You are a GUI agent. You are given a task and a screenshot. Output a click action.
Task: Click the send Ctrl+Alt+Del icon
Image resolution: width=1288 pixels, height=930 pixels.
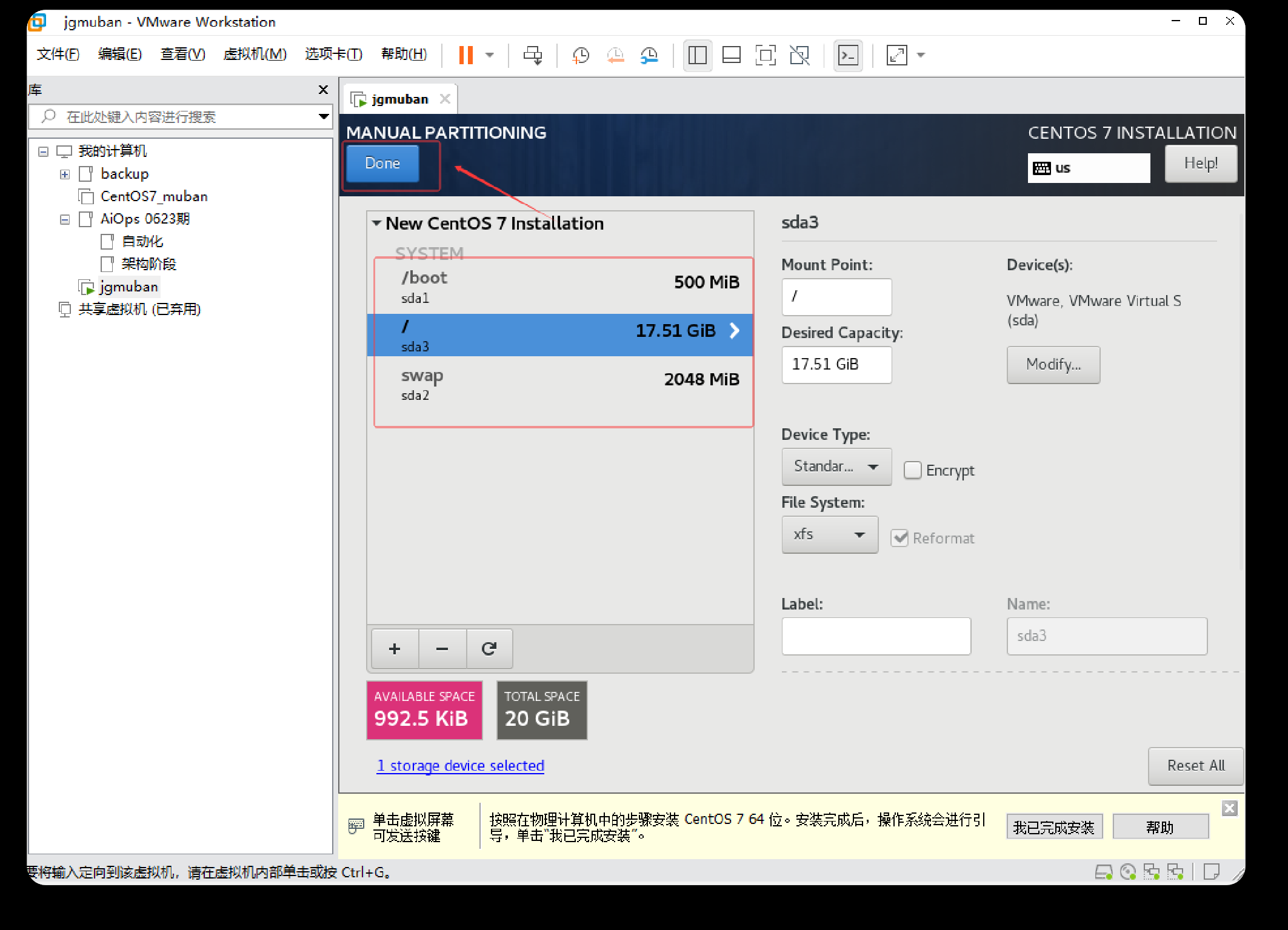[533, 55]
